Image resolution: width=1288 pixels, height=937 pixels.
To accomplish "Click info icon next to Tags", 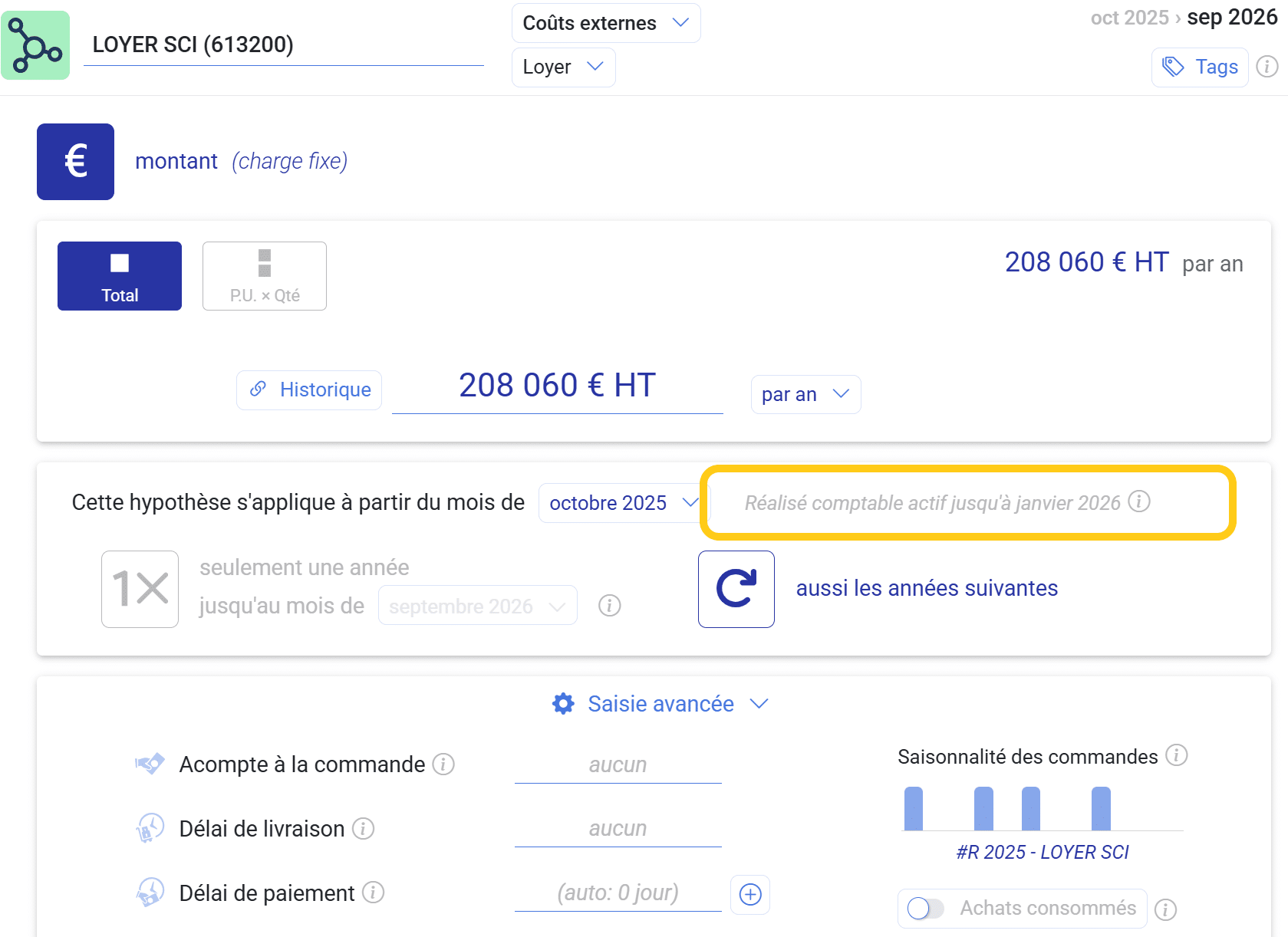I will point(1267,67).
